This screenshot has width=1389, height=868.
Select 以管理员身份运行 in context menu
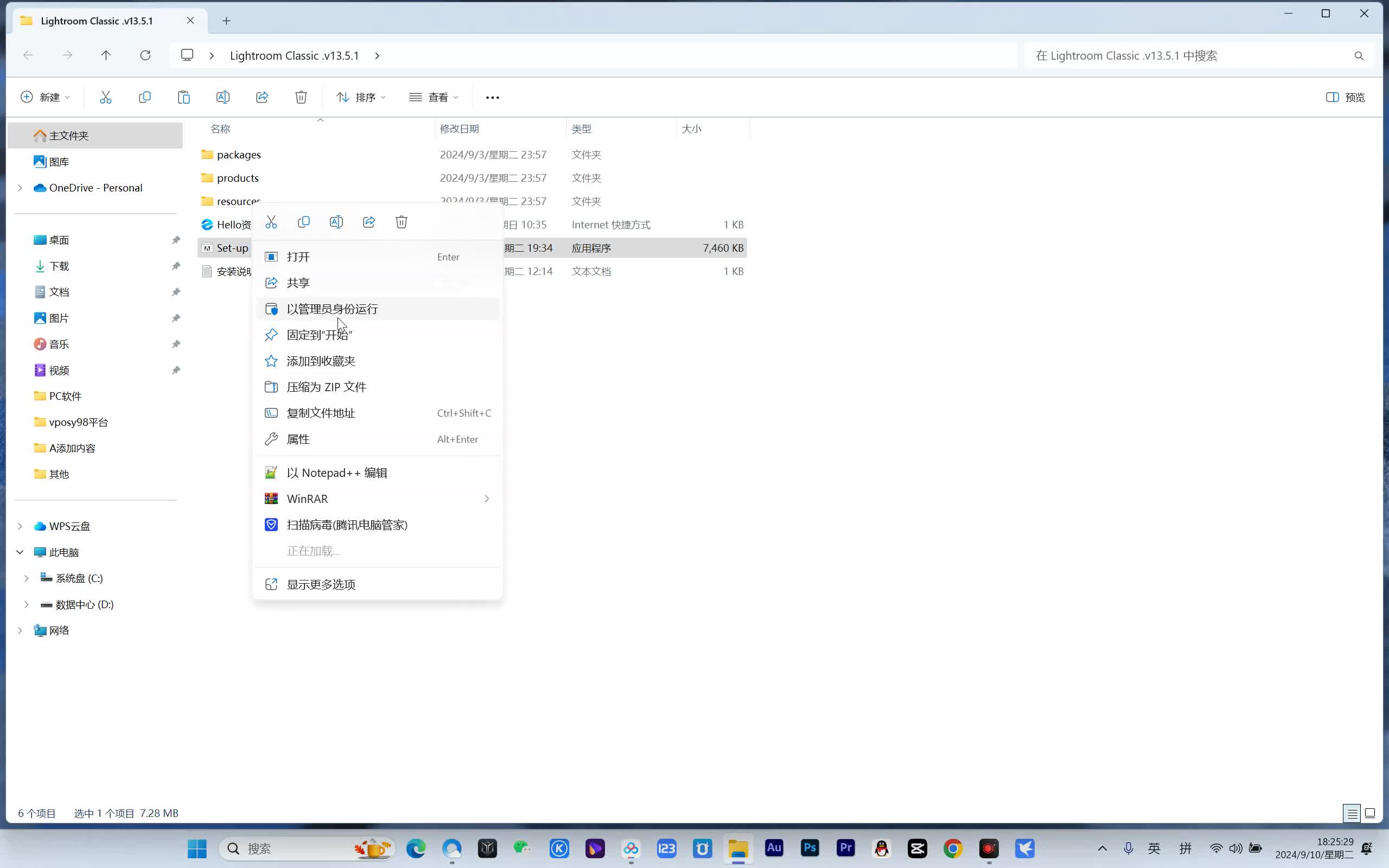pyautogui.click(x=332, y=309)
